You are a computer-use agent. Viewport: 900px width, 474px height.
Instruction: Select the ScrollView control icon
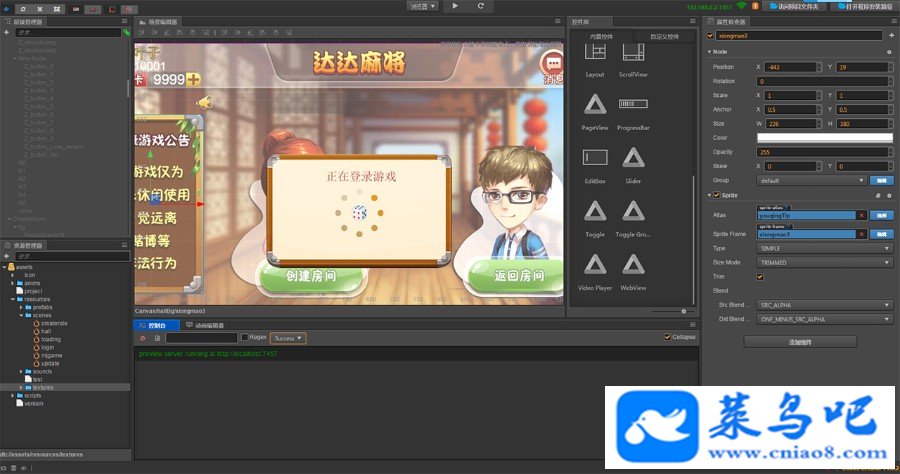coord(633,52)
